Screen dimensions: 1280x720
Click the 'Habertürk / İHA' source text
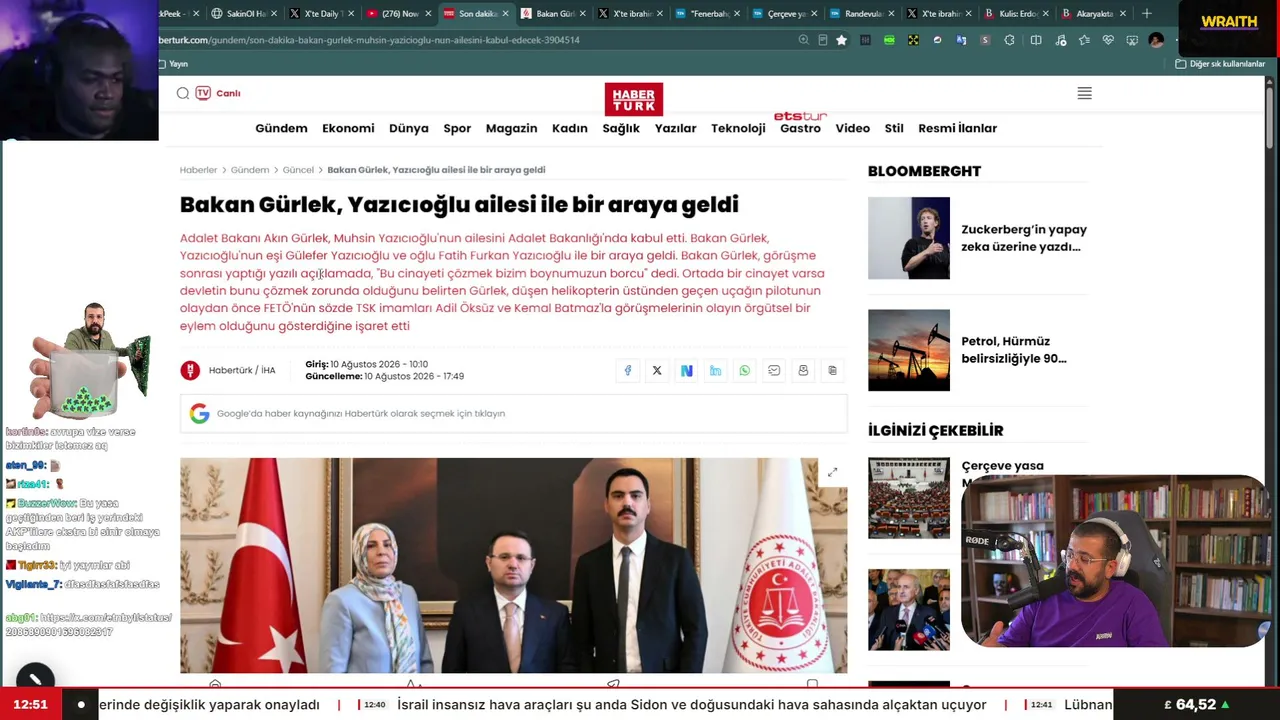(x=242, y=371)
